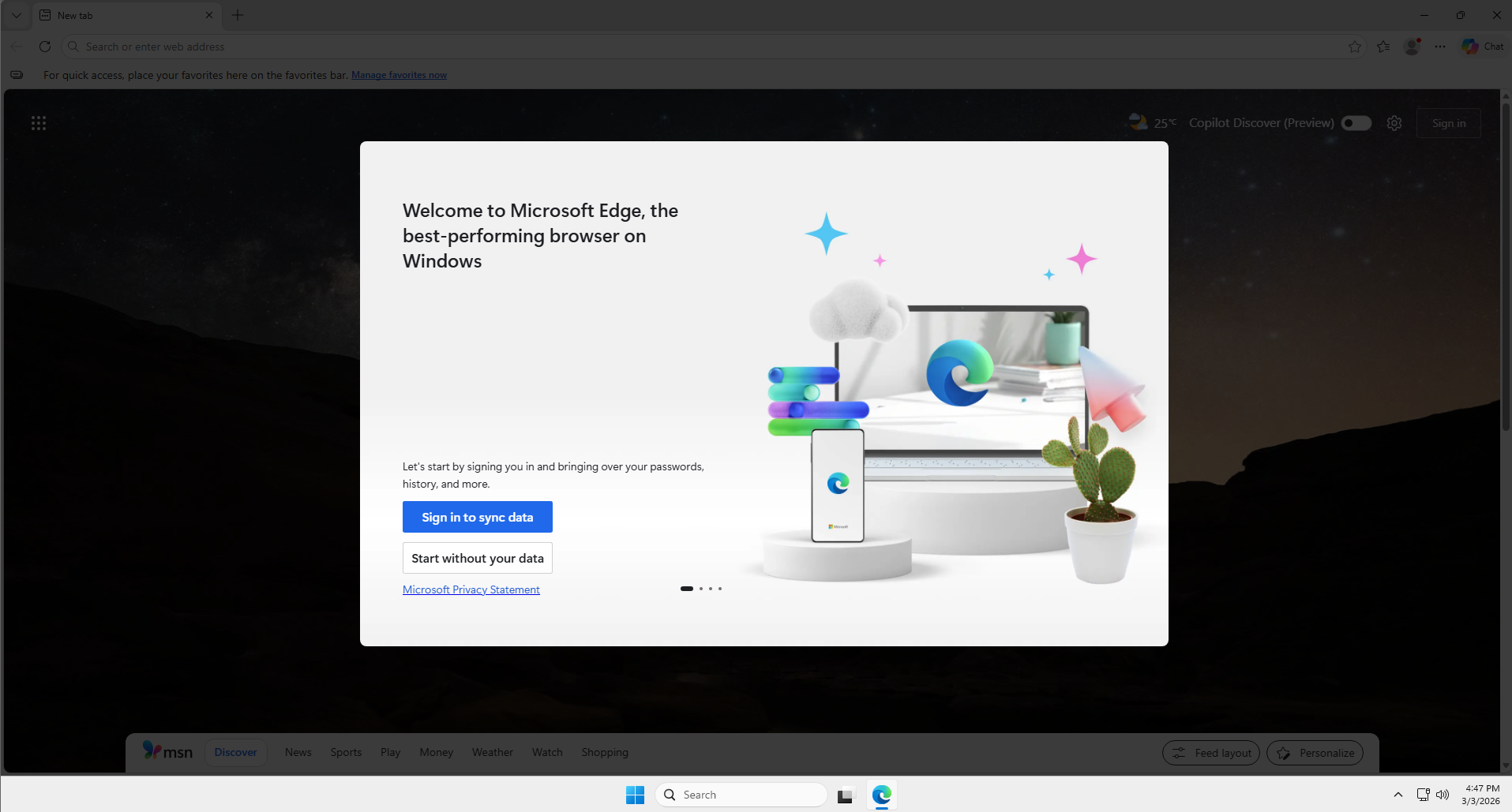
Task: Select the Weather feed tab
Action: (x=493, y=752)
